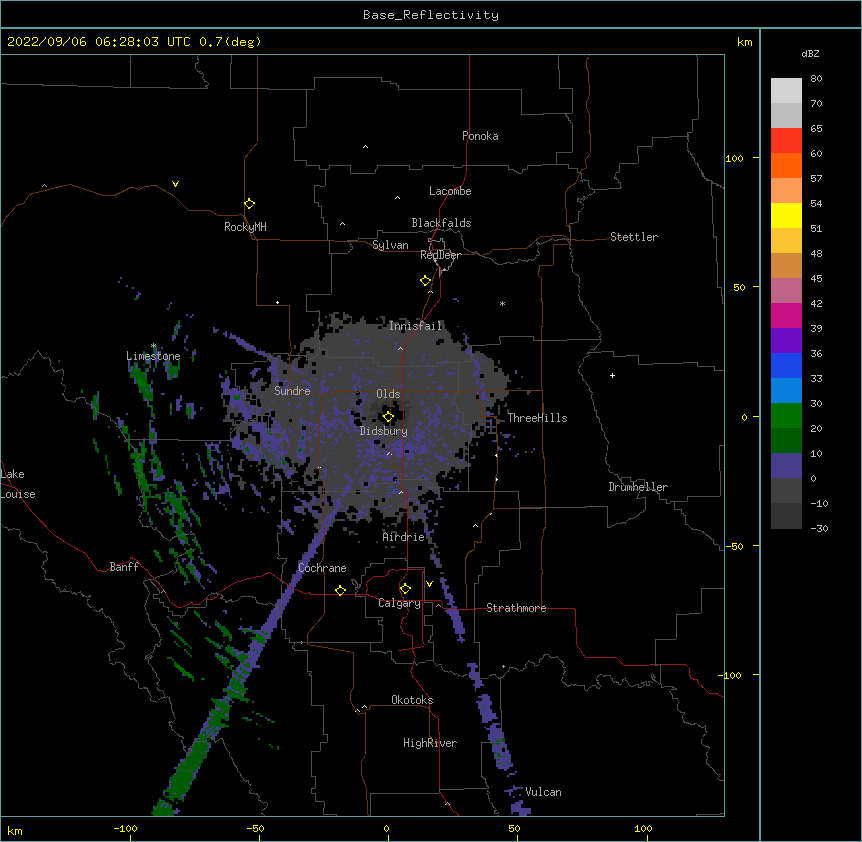Viewport: 862px width, 842px height.
Task: Click the Cochrane town label
Action: point(322,568)
